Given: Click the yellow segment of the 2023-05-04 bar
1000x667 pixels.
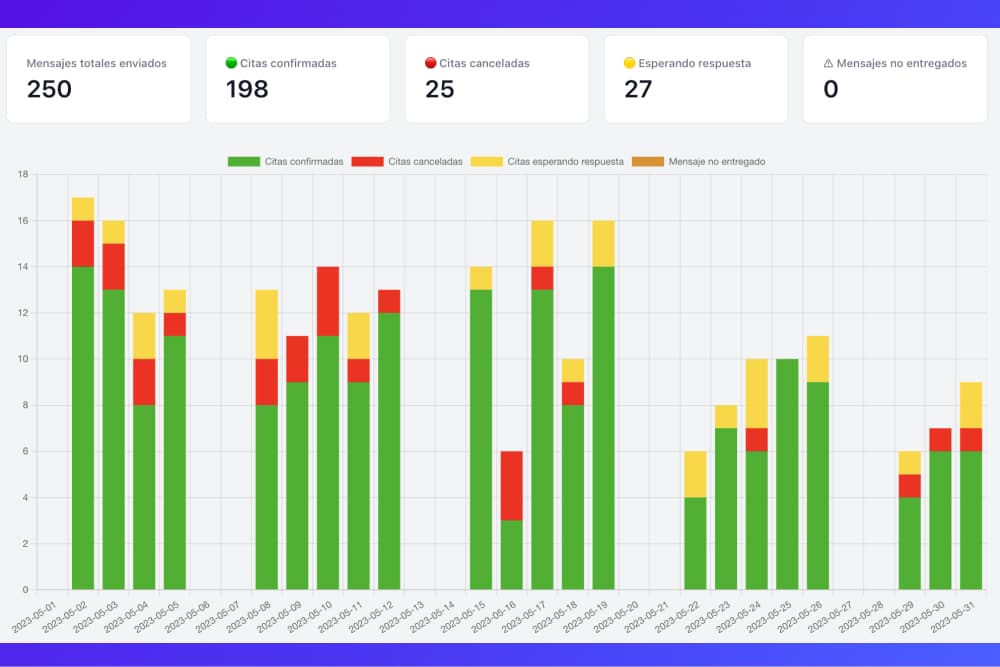Looking at the screenshot, I should click(x=144, y=335).
